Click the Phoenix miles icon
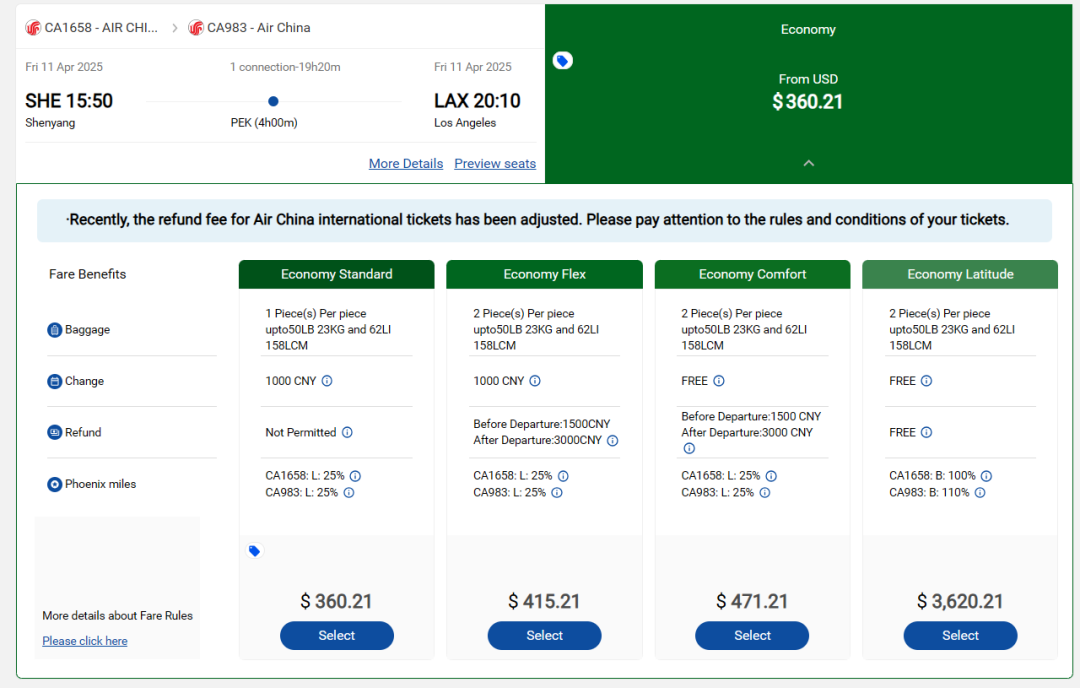The width and height of the screenshot is (1080, 688). coord(54,484)
